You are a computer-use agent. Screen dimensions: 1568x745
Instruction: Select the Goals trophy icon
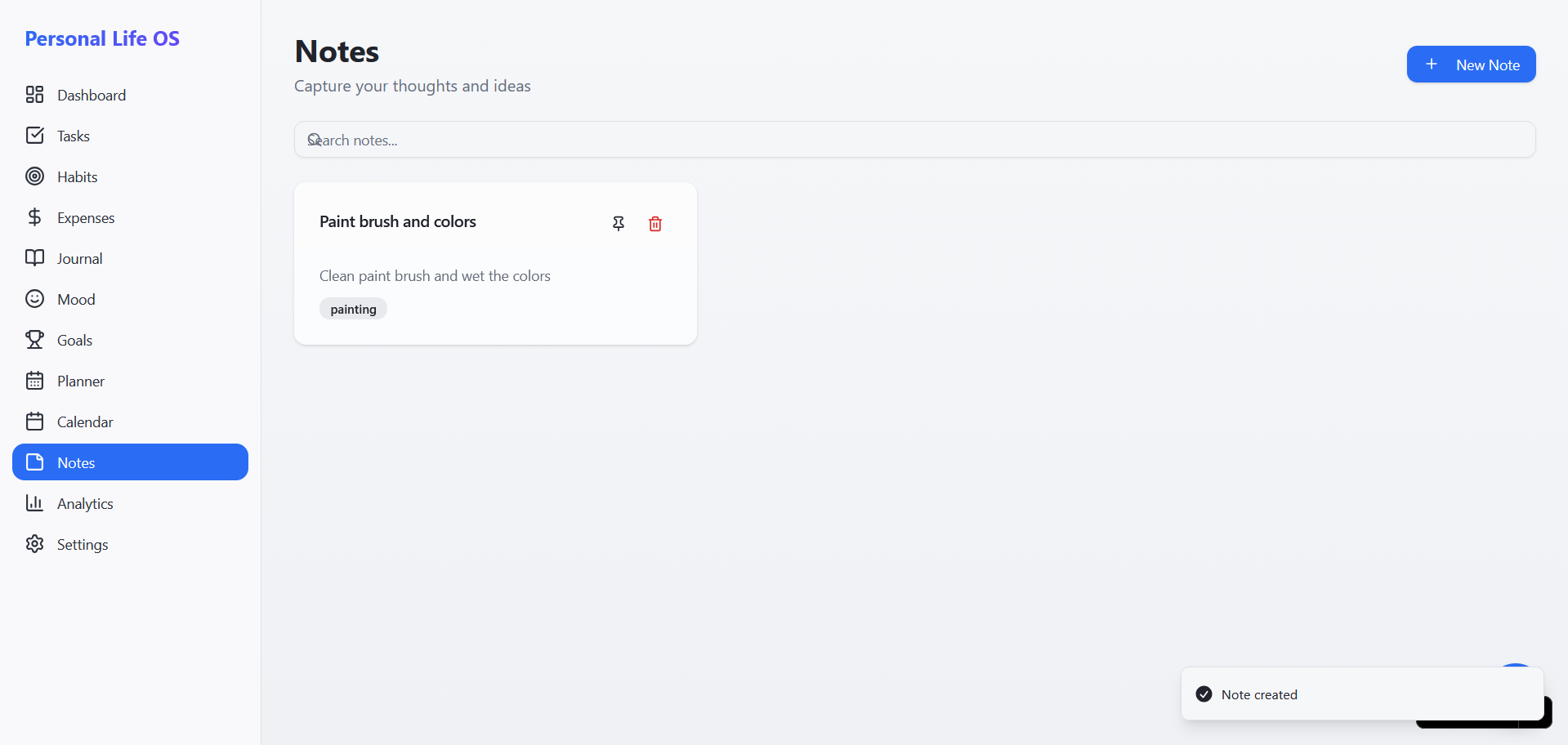click(x=34, y=340)
